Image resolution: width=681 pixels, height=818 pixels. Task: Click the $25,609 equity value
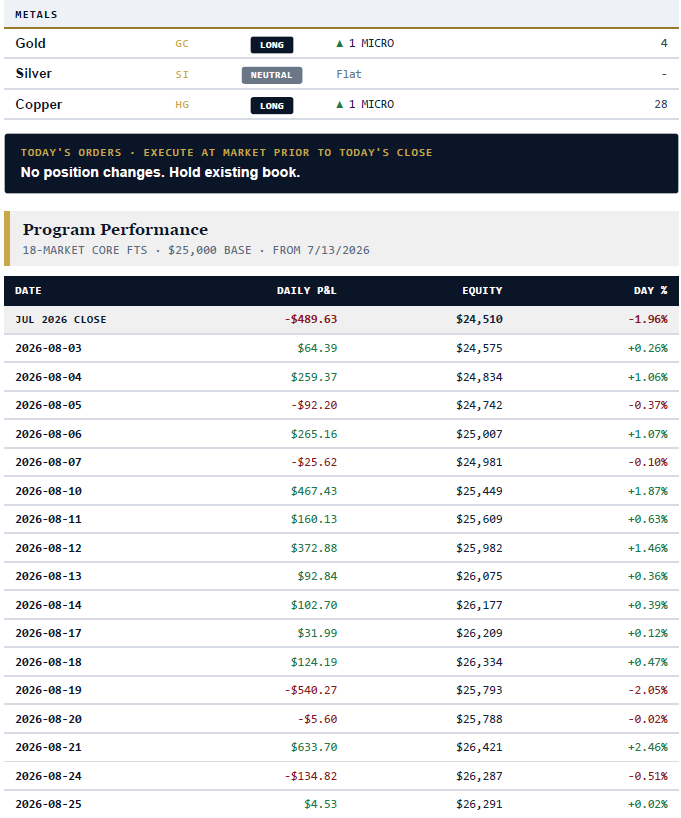[x=479, y=520]
